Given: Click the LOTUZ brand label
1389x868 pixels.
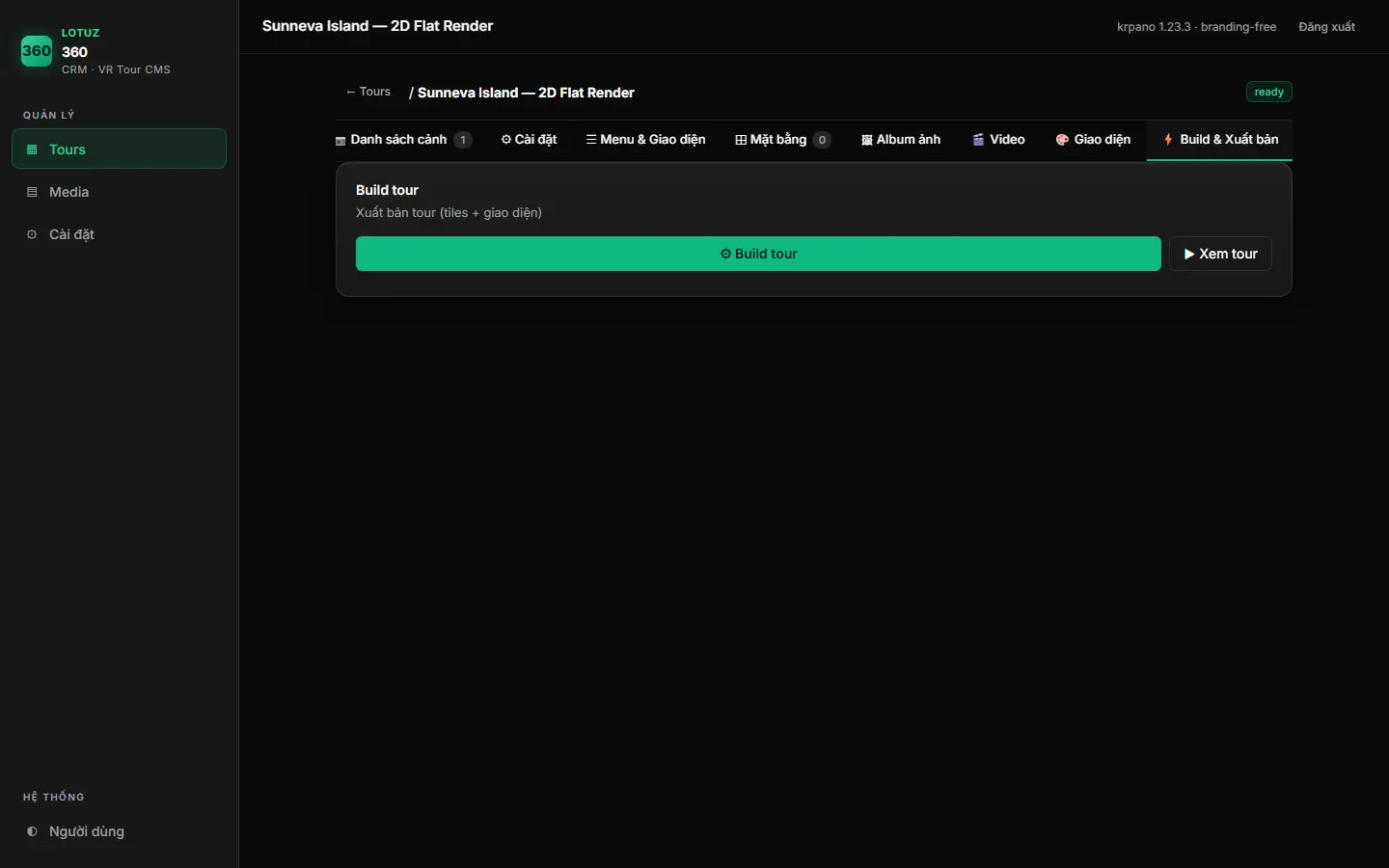Looking at the screenshot, I should 80,33.
